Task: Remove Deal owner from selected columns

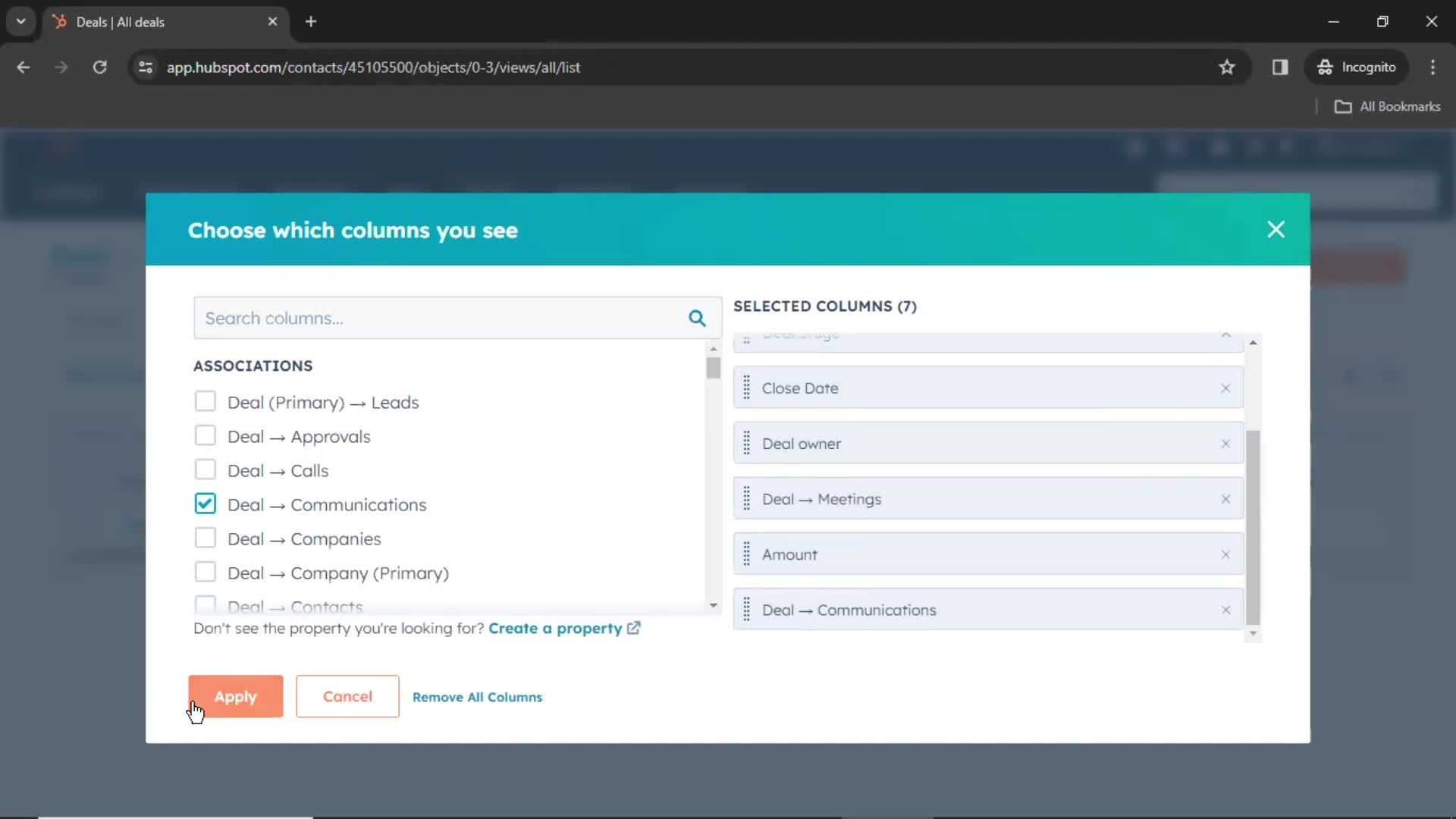Action: (1225, 444)
